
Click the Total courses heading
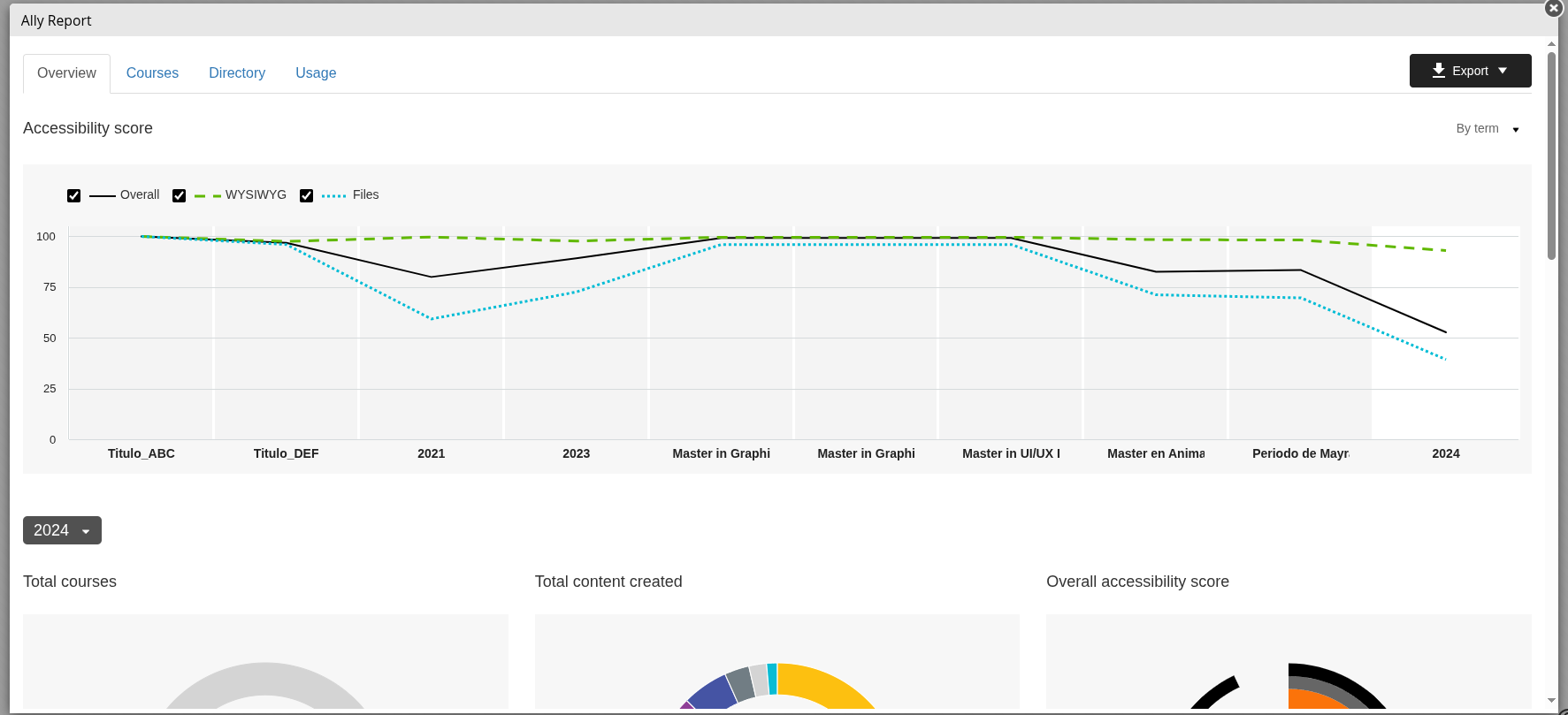(x=70, y=582)
